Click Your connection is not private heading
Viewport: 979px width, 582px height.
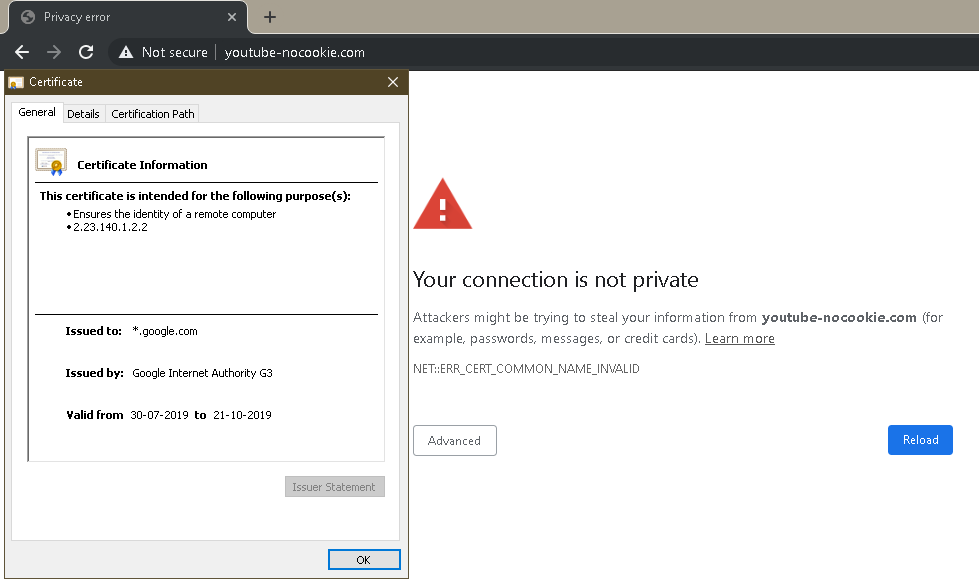pos(556,280)
